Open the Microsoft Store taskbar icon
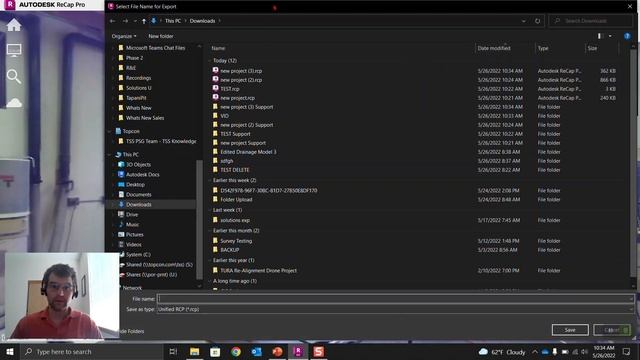Image resolution: width=640 pixels, height=360 pixels. click(215, 351)
